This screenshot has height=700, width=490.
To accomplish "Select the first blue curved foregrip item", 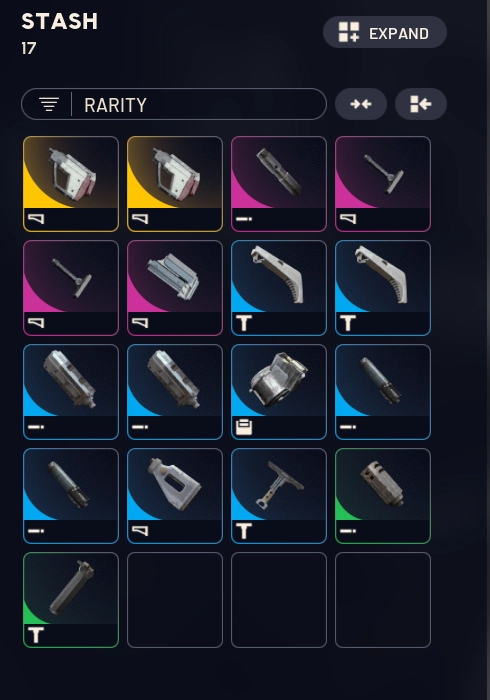I will tap(279, 288).
